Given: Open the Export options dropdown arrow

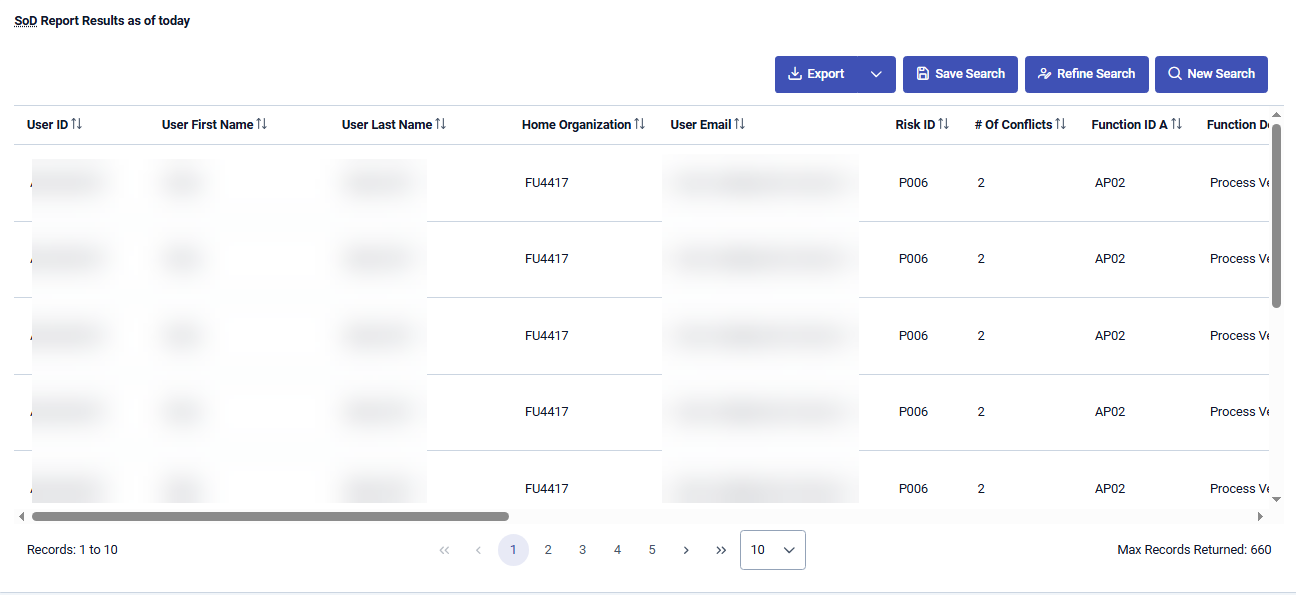Looking at the screenshot, I should pos(877,74).
